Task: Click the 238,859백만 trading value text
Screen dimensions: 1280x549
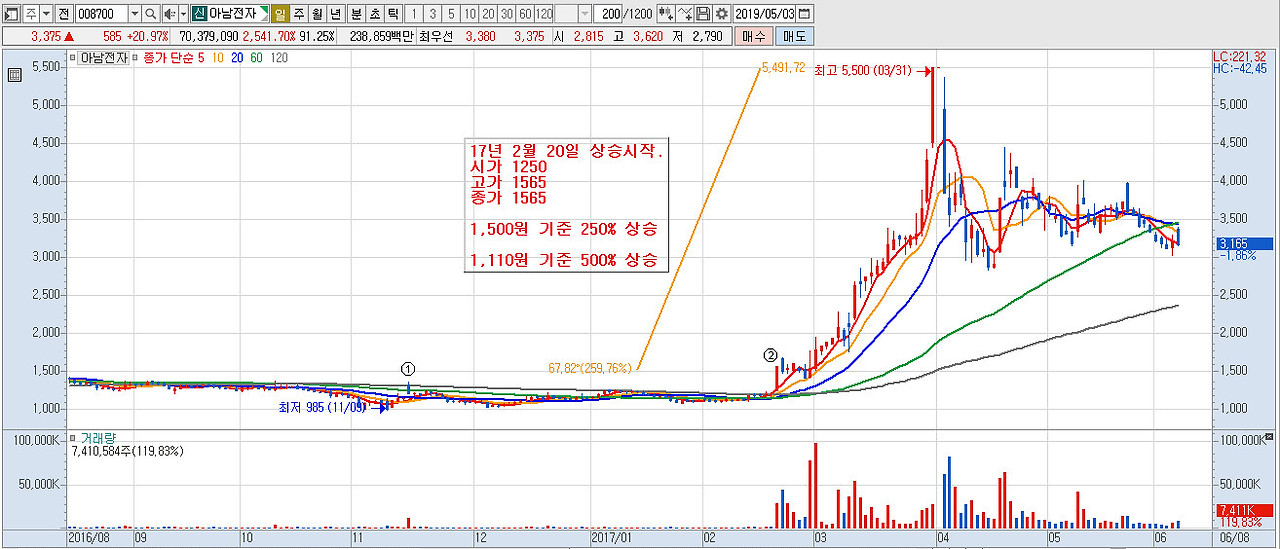Action: point(381,36)
